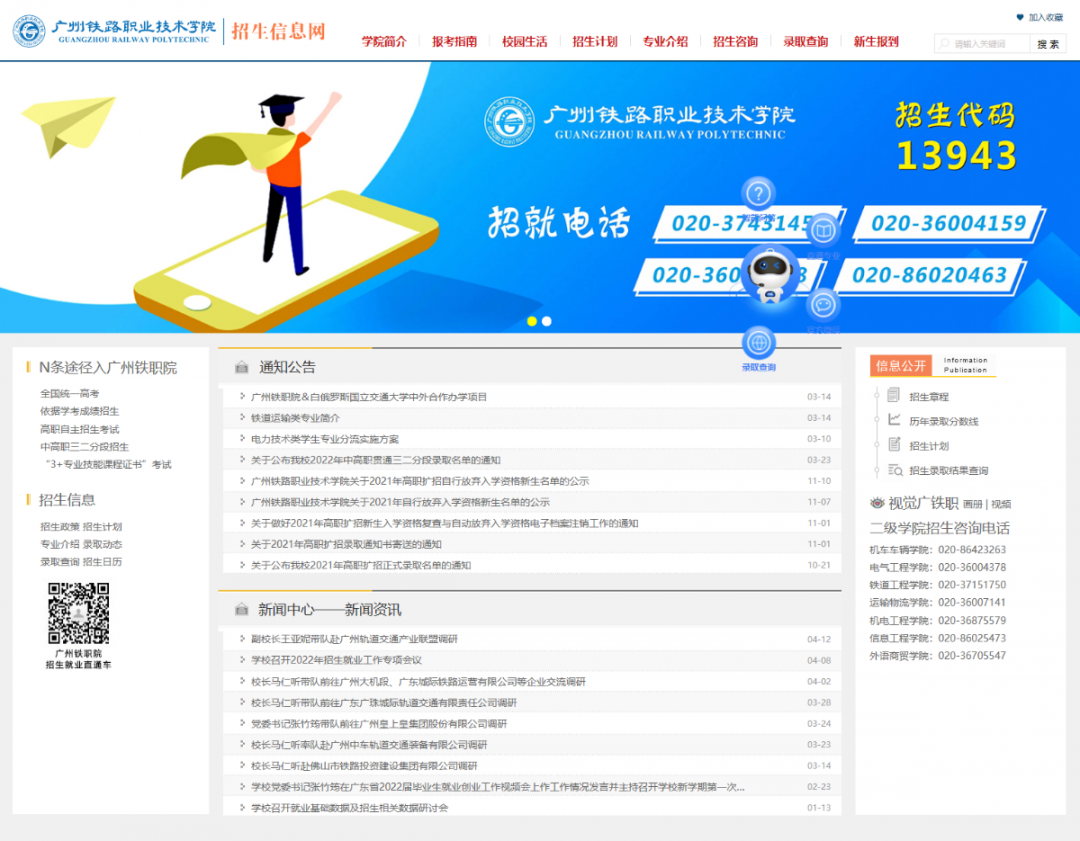Image resolution: width=1080 pixels, height=841 pixels.
Task: Click the 搜索 search button
Action: pyautogui.click(x=1047, y=43)
